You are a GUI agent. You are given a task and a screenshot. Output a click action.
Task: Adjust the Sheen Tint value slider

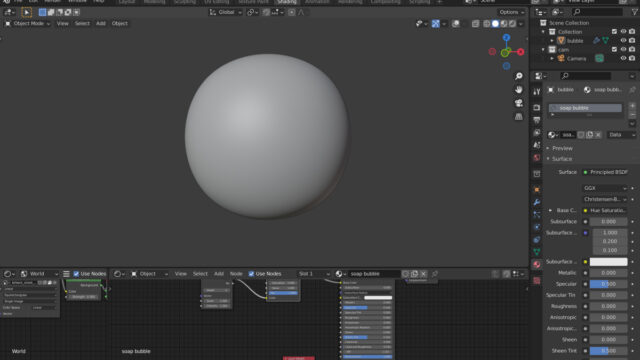pyautogui.click(x=608, y=351)
